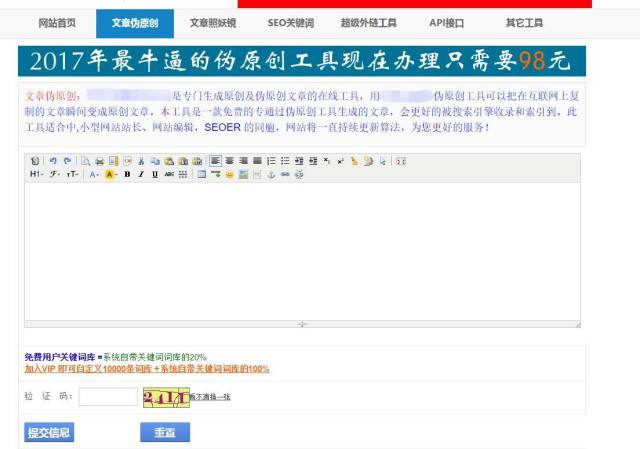Open the 加入VIP custom keyword library link

(x=147, y=369)
